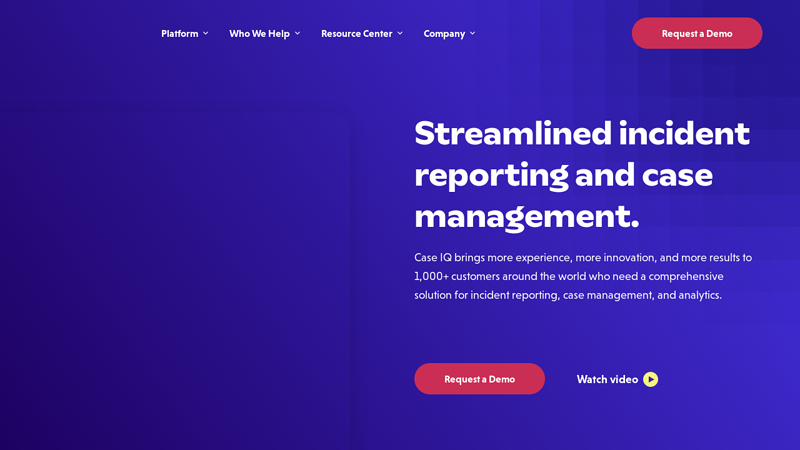Click the paragraph line starting with 'Case IQ brings'

pos(583,258)
